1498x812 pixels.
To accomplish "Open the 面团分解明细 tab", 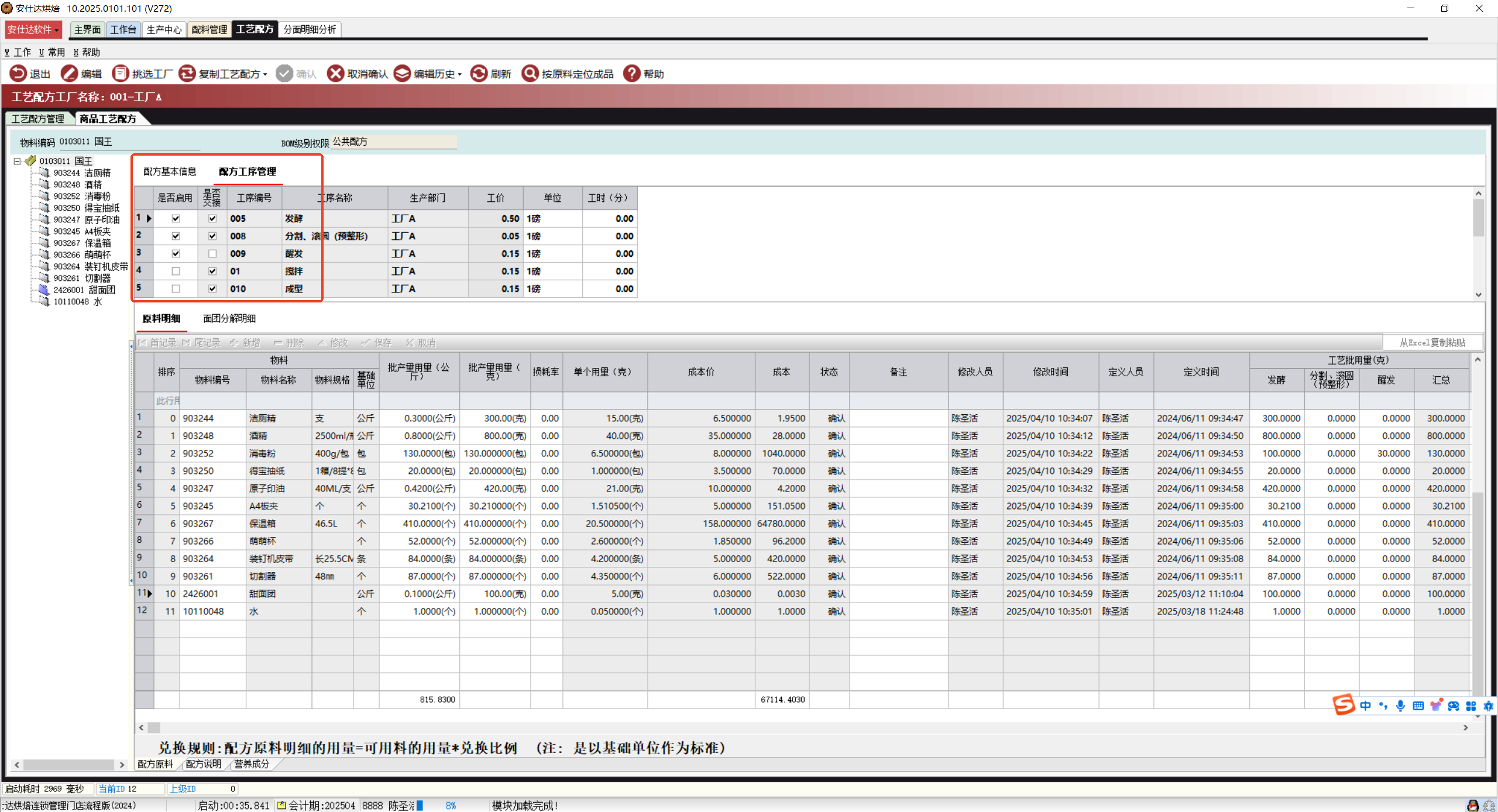I will 229,318.
